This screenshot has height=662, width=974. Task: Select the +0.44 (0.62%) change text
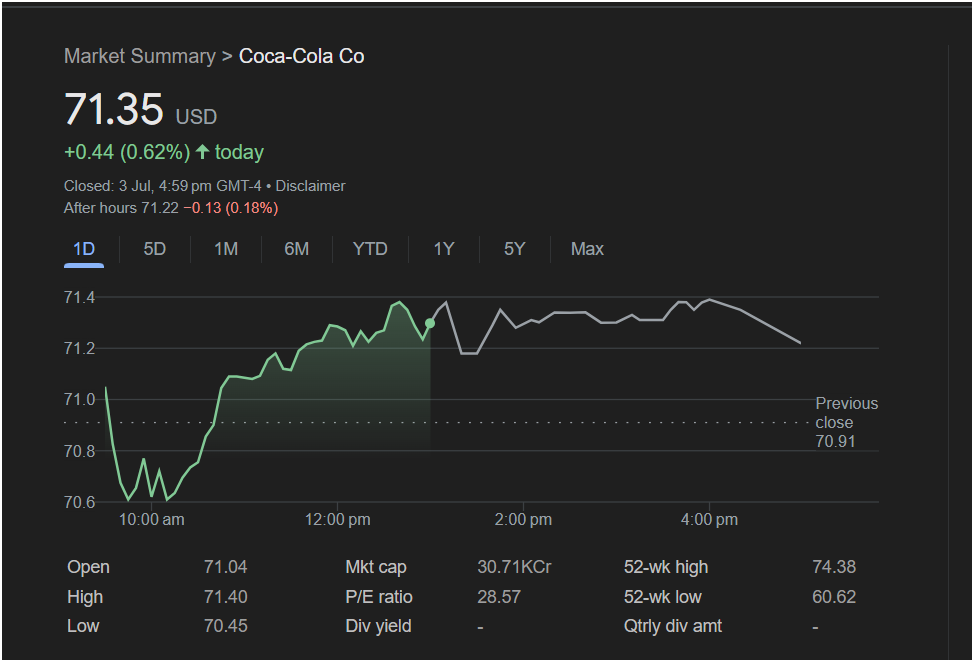[127, 152]
